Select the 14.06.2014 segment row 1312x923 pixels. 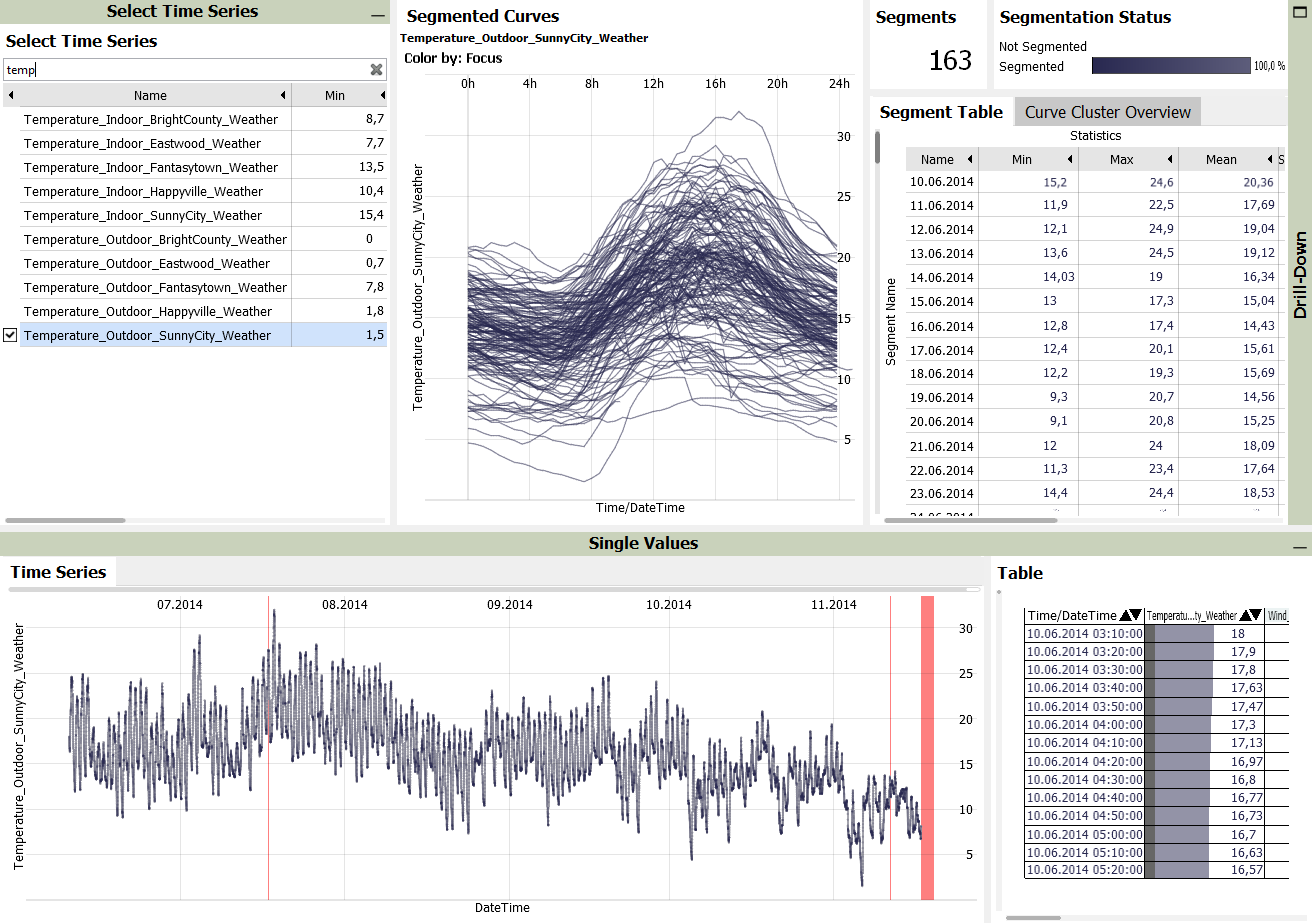tap(941, 277)
